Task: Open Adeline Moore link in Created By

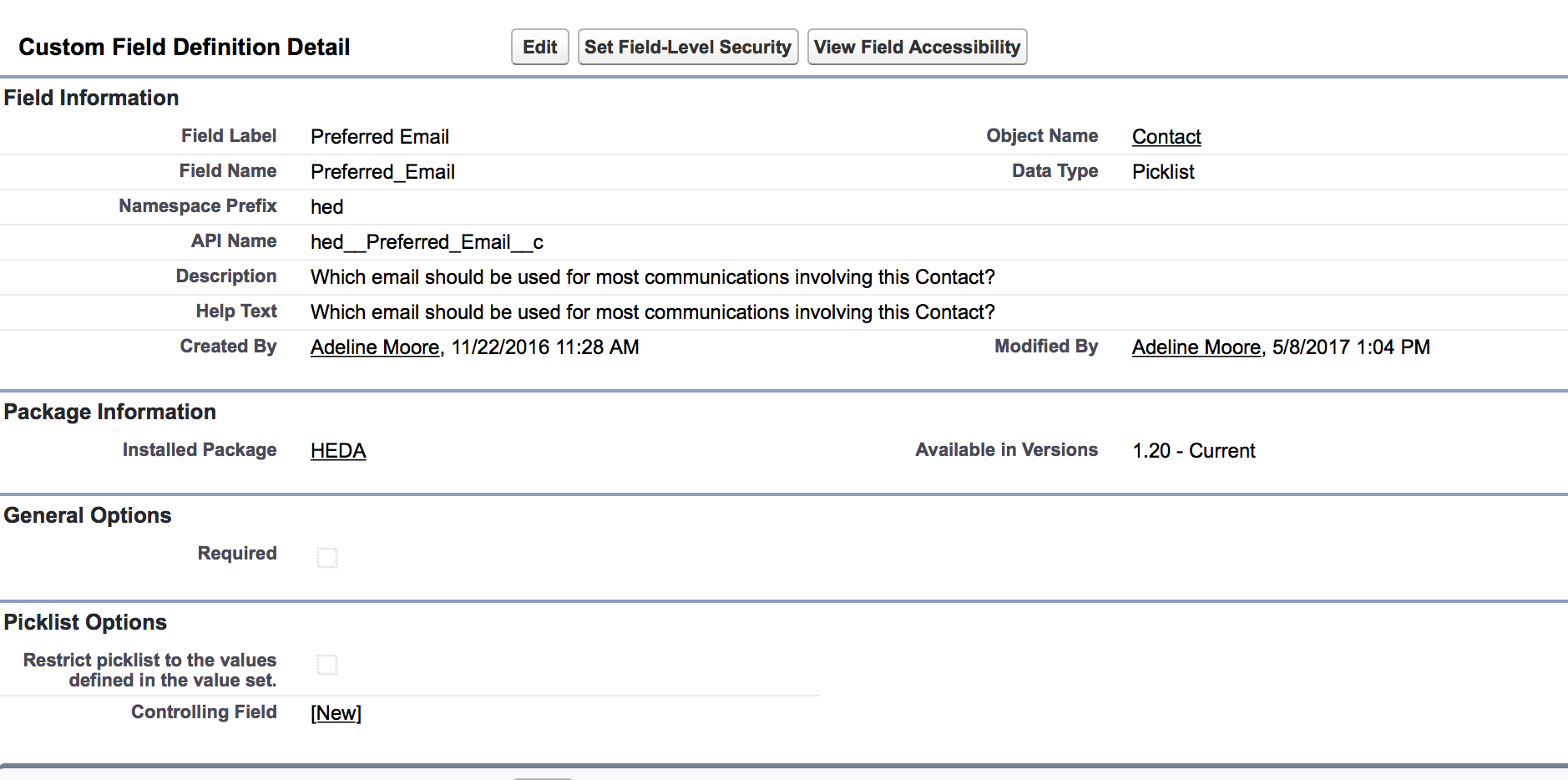Action: coord(375,347)
